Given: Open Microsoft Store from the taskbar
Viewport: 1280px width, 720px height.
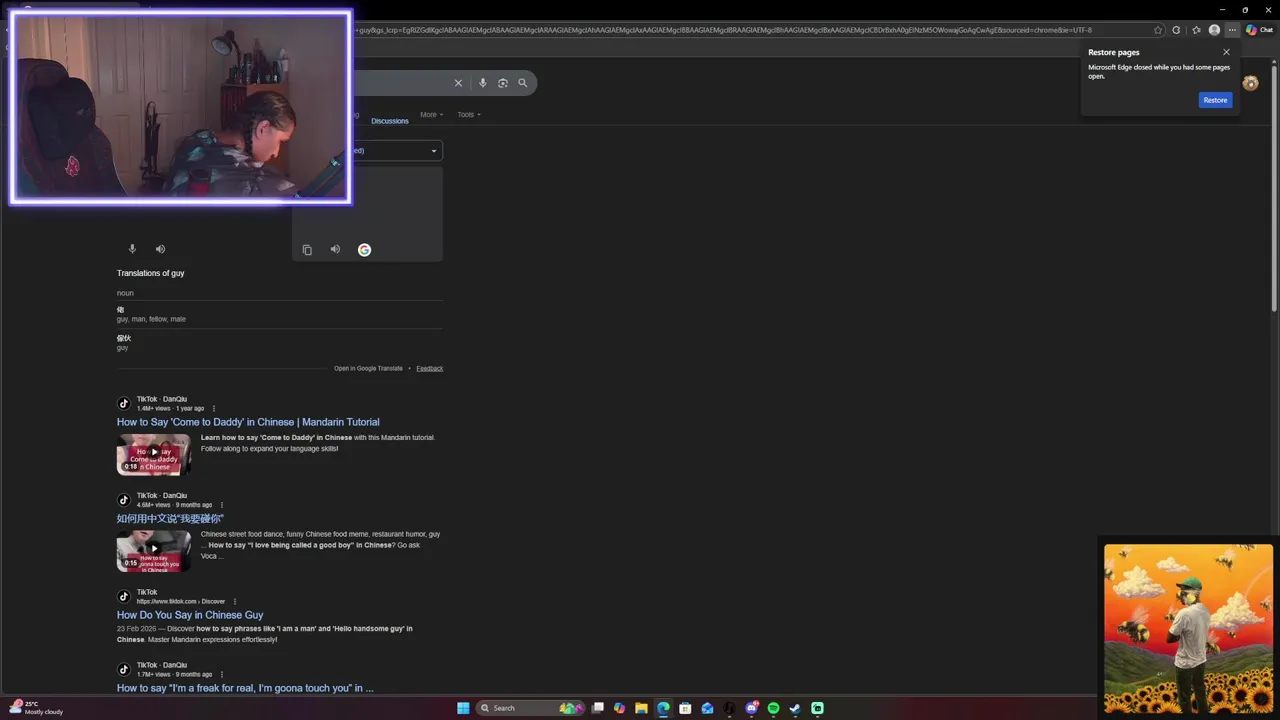Looking at the screenshot, I should click(685, 708).
